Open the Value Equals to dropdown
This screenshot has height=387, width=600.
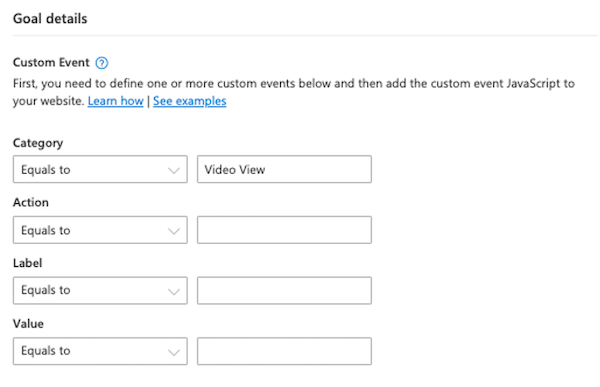click(x=100, y=351)
